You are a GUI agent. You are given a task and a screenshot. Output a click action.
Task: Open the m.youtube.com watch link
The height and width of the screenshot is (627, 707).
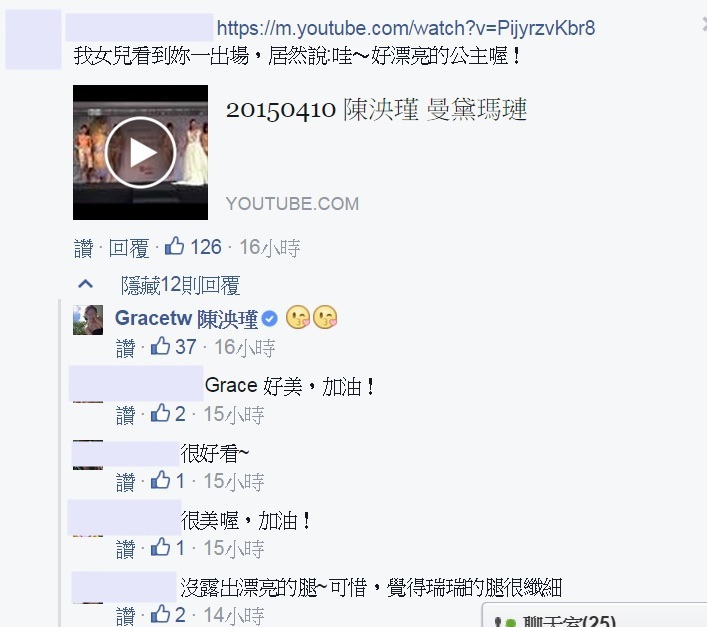(x=406, y=28)
